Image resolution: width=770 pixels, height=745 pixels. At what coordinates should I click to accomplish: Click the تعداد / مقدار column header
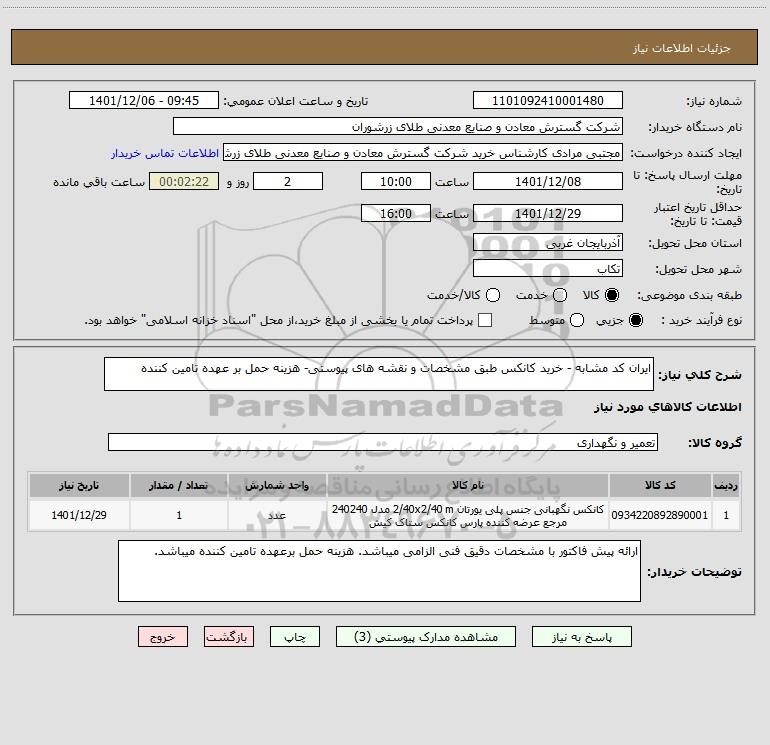tap(179, 485)
